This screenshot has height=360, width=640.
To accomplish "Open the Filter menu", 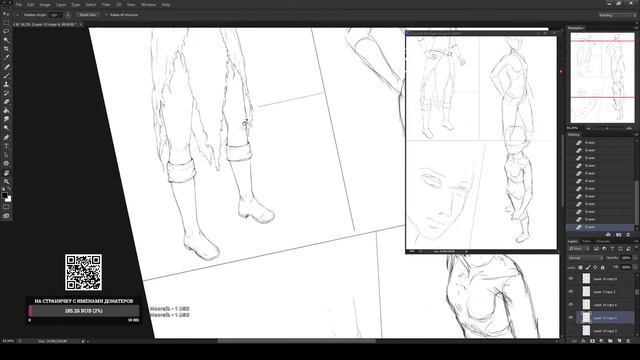I will [106, 5].
